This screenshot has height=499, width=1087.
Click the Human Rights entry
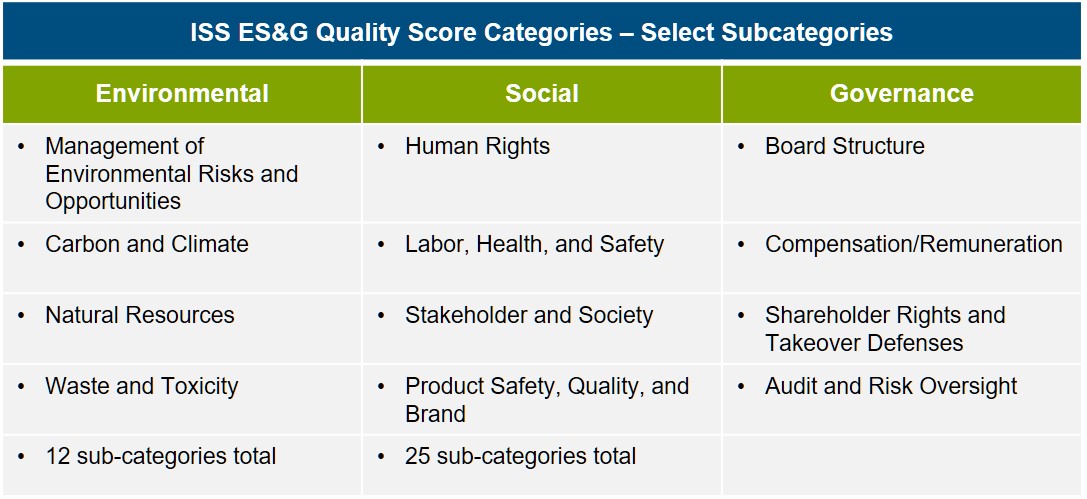[x=478, y=146]
